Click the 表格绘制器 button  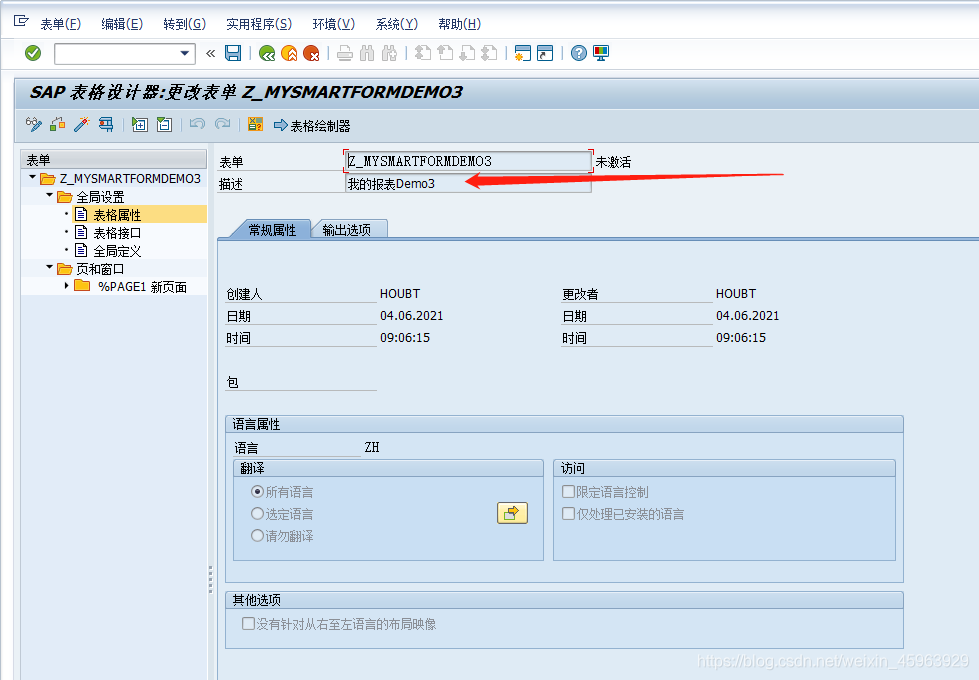(312, 126)
